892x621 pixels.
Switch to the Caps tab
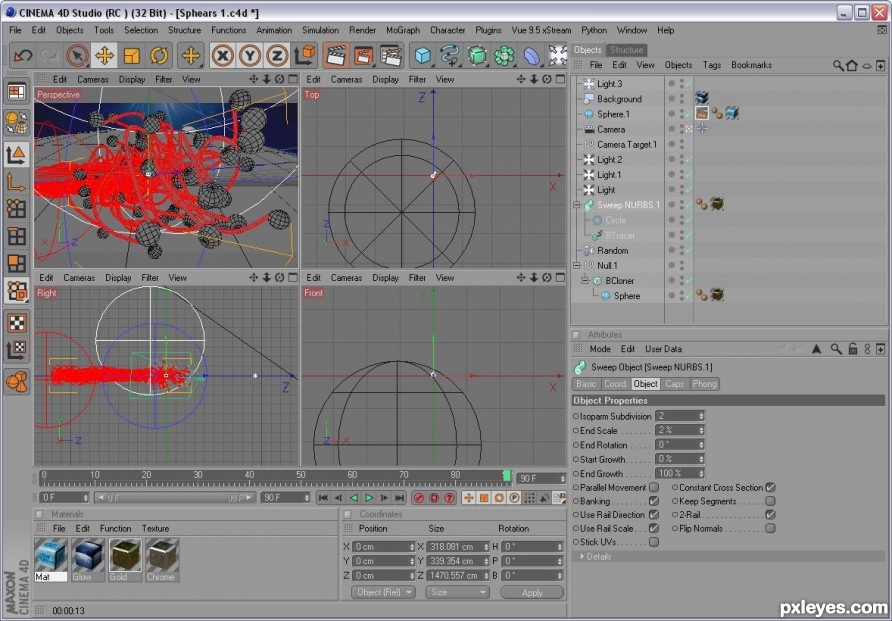coord(675,384)
